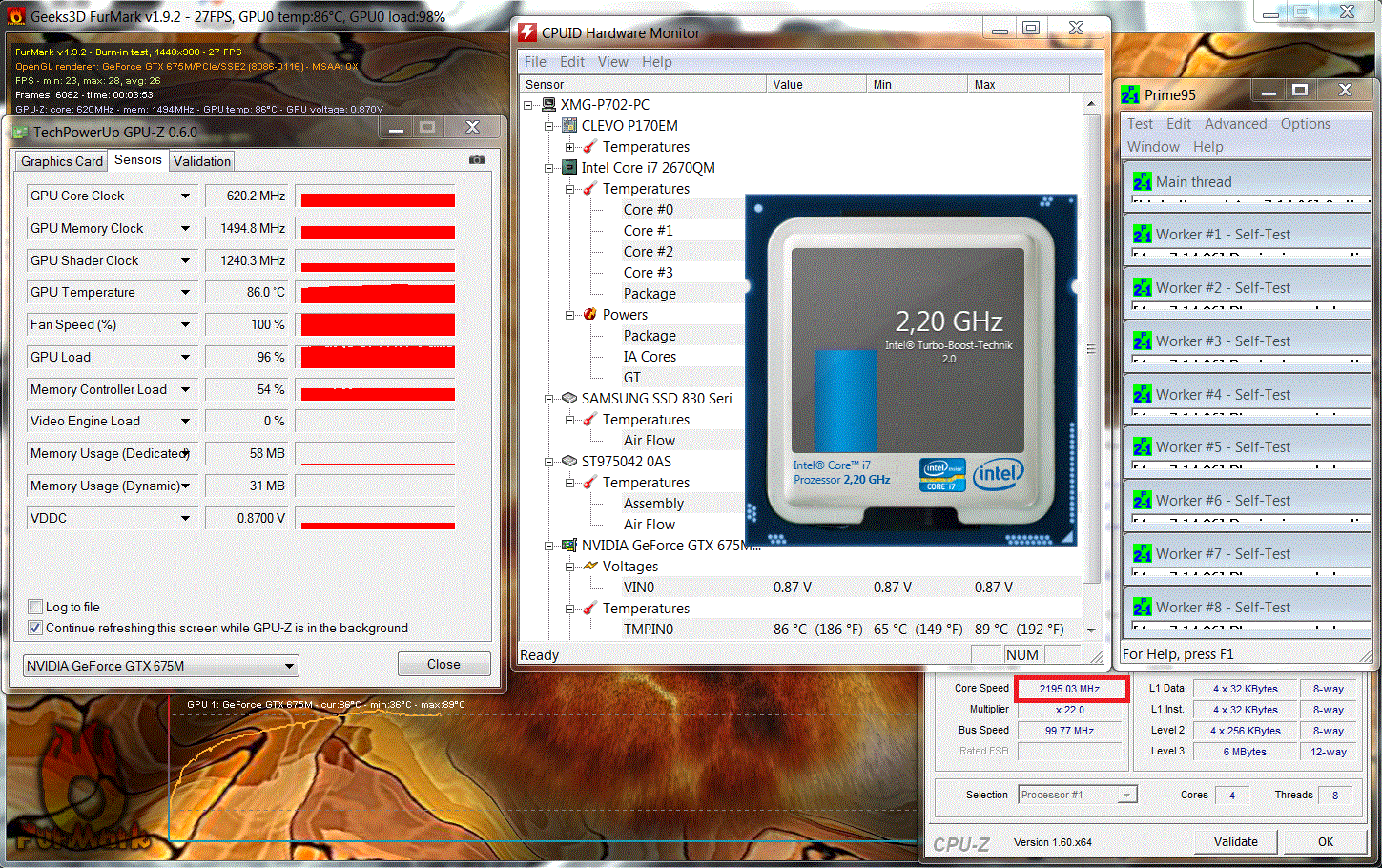Click the Worker #8 Self-Test window icon
The width and height of the screenshot is (1382, 868).
[1143, 607]
